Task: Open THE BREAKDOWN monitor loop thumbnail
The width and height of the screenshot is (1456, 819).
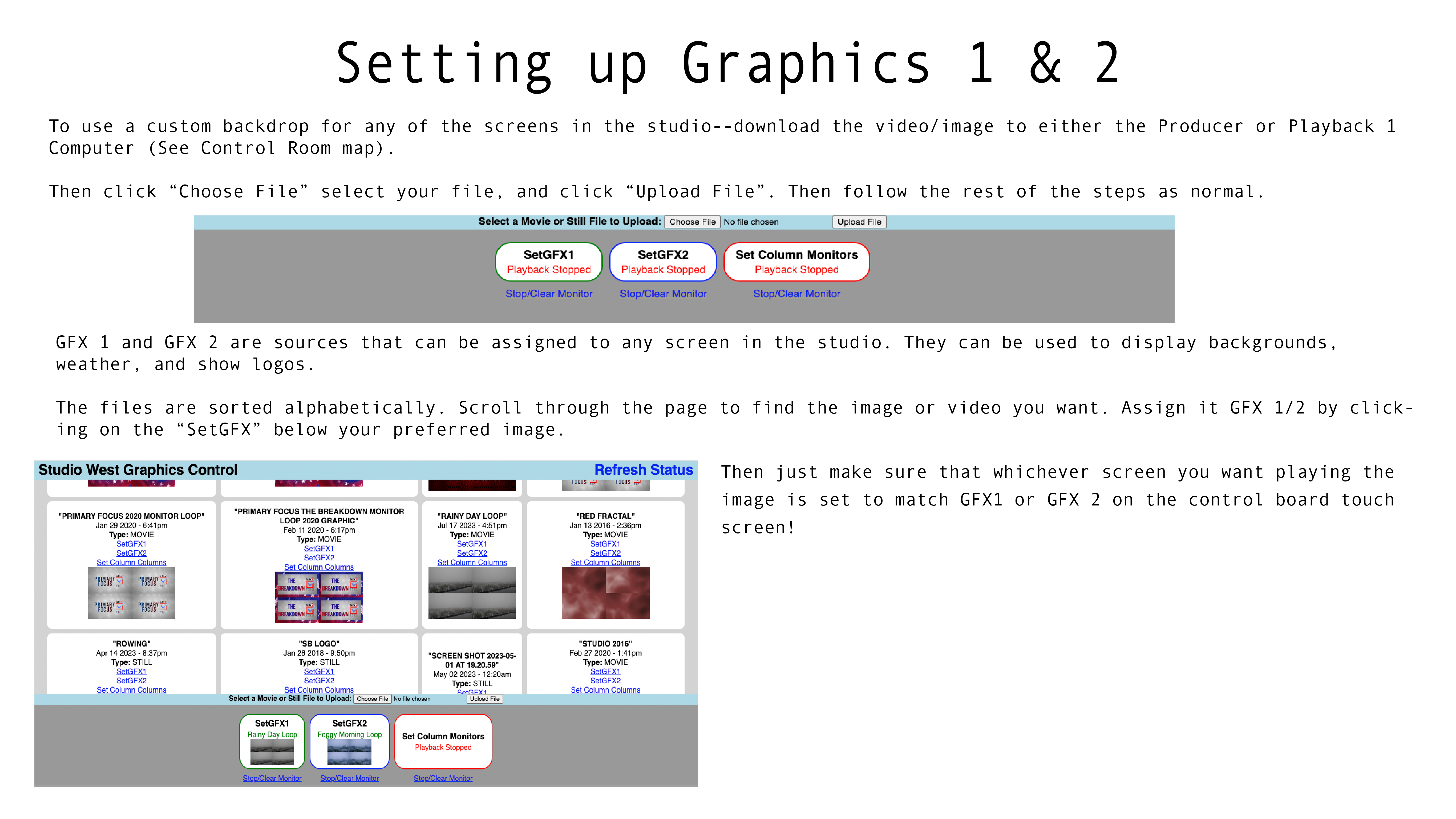Action: [x=319, y=597]
